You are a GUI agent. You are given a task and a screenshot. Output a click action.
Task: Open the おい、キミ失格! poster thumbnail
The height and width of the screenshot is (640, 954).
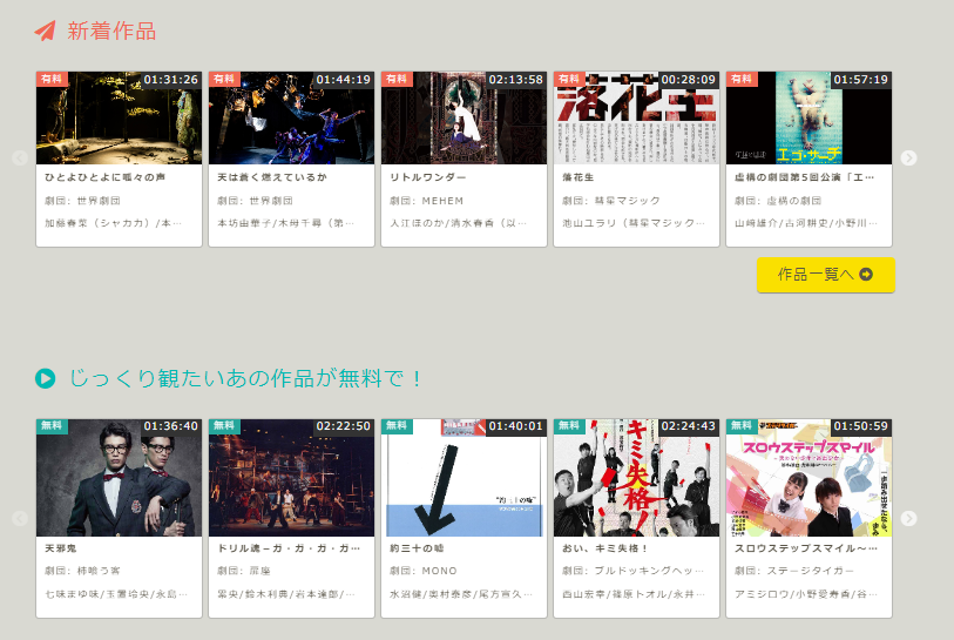click(x=636, y=478)
